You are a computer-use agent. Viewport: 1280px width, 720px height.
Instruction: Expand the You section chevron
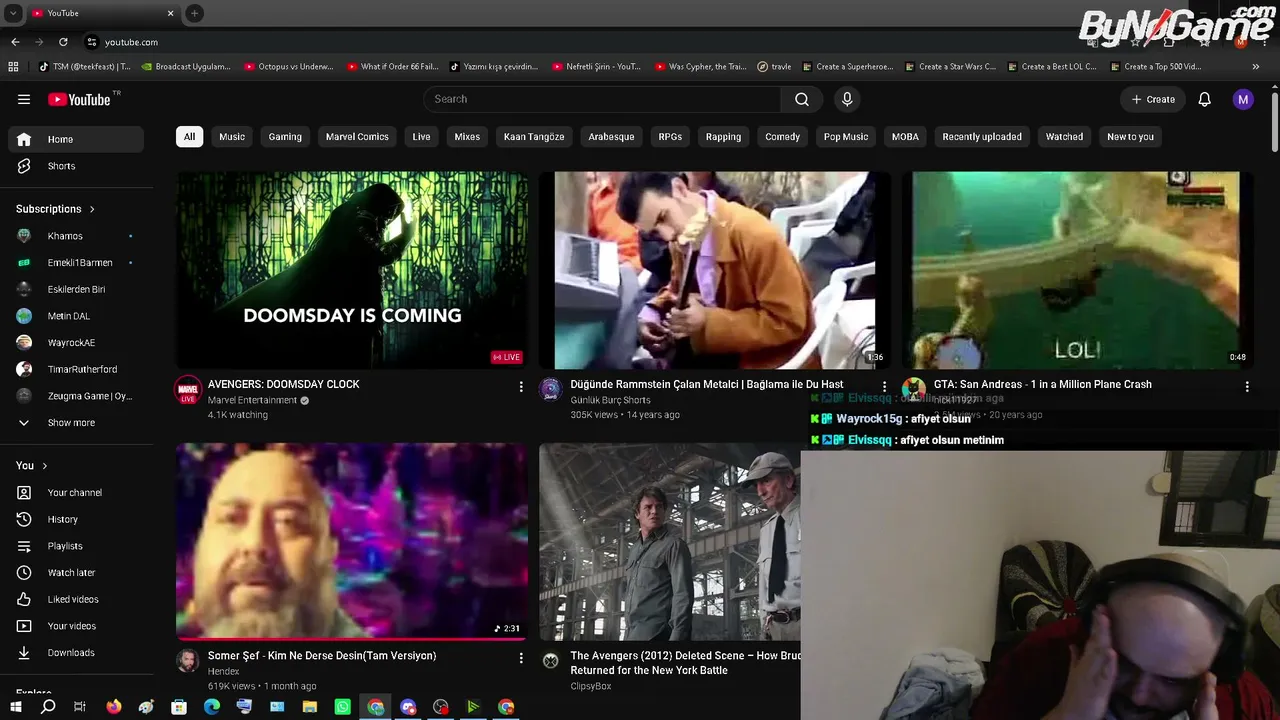pos(45,466)
